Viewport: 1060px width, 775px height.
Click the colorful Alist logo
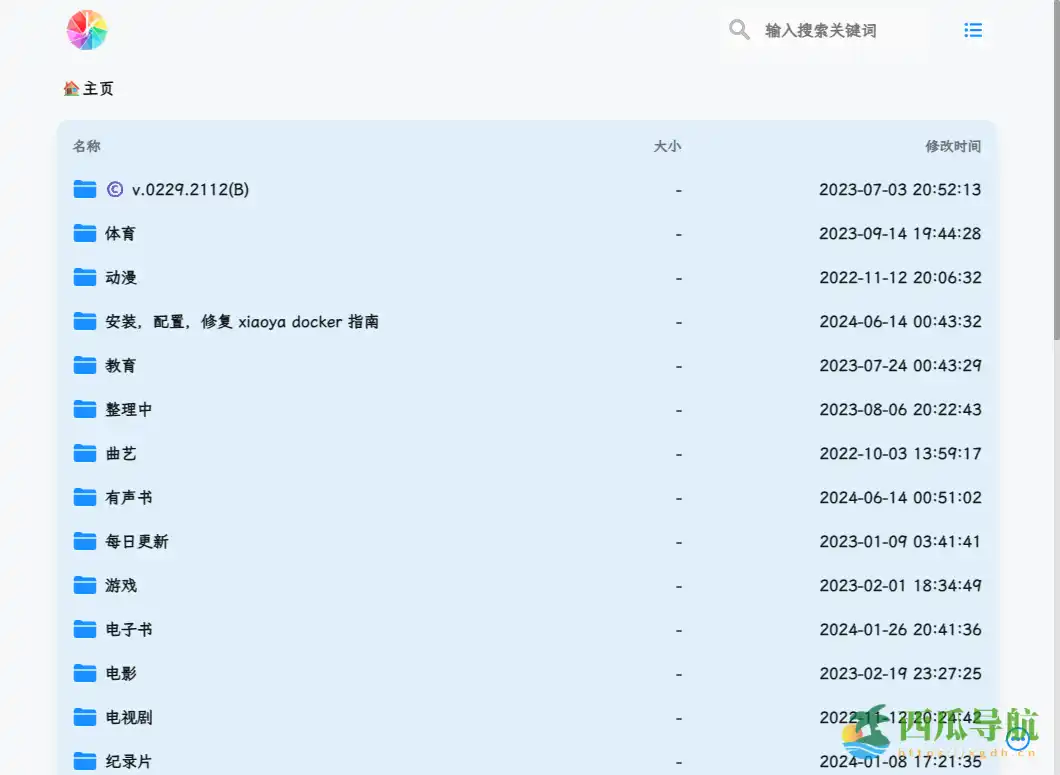pyautogui.click(x=87, y=30)
